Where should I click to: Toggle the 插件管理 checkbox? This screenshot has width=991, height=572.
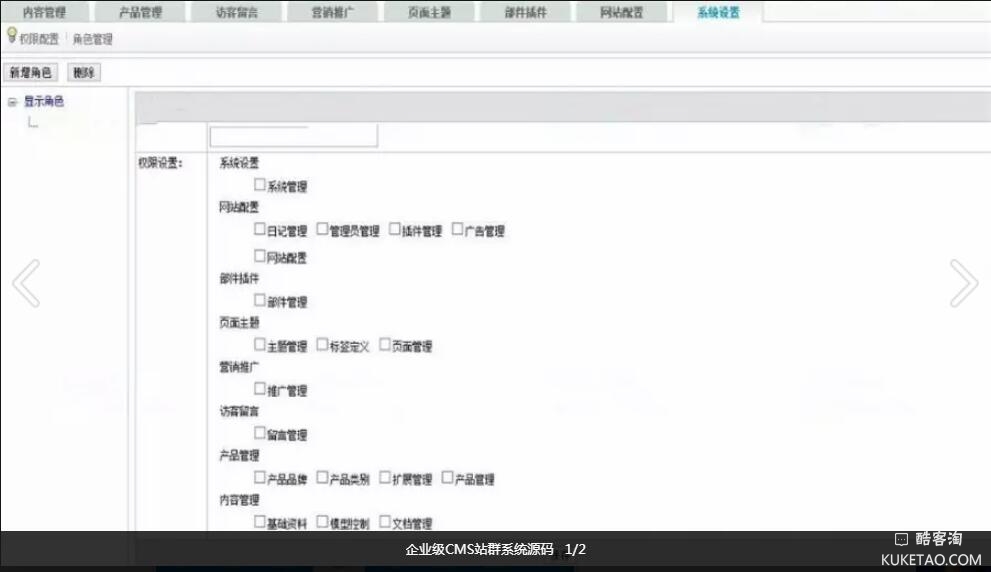394,229
